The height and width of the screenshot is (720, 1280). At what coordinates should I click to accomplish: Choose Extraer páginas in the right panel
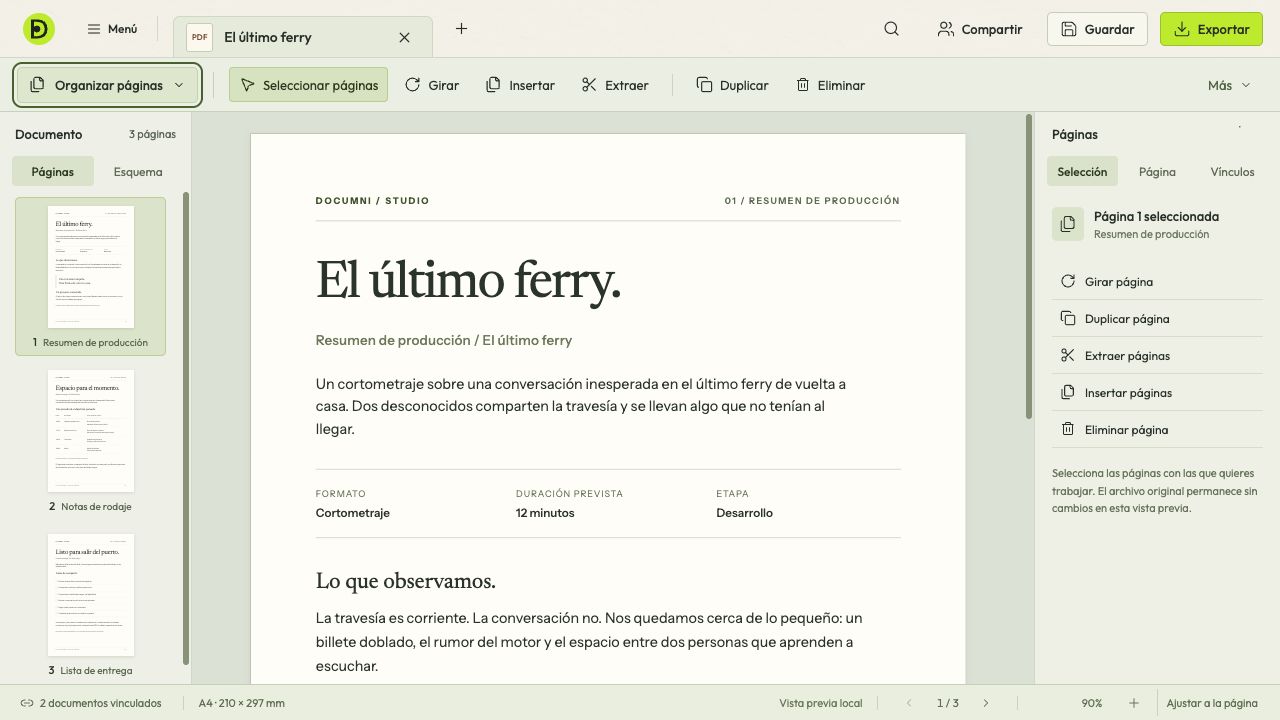pos(1157,356)
